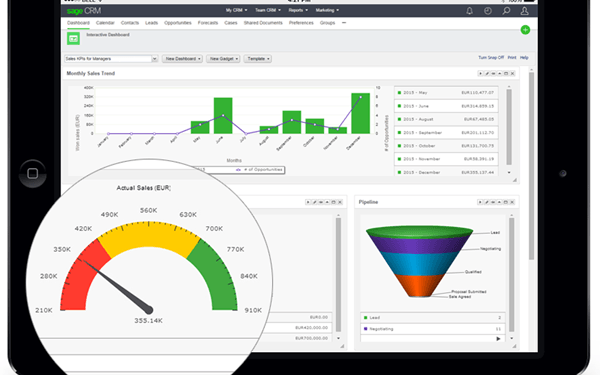Open the user profile icon
The height and width of the screenshot is (375, 600).
tap(525, 11)
